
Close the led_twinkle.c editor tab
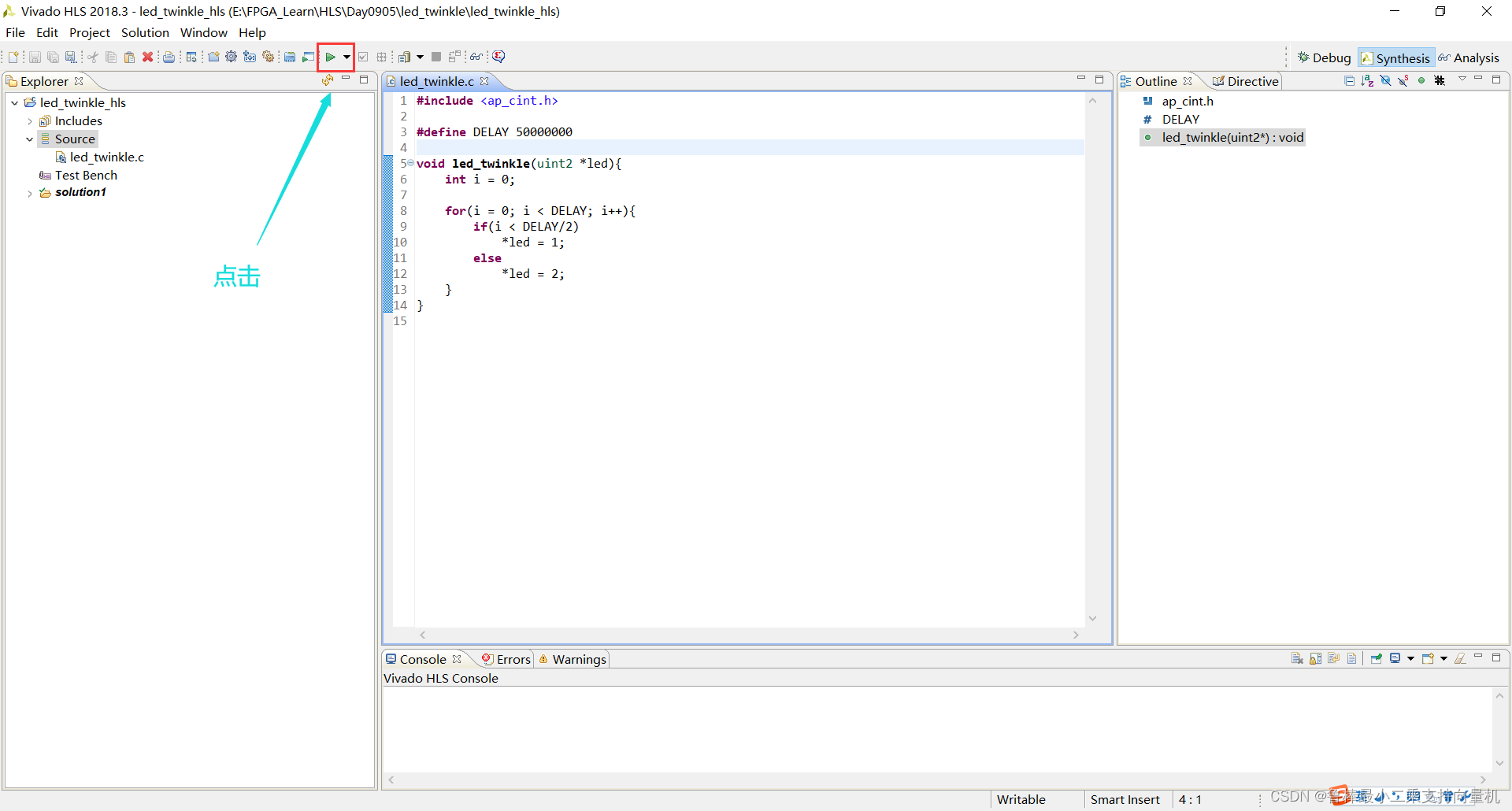coord(484,81)
